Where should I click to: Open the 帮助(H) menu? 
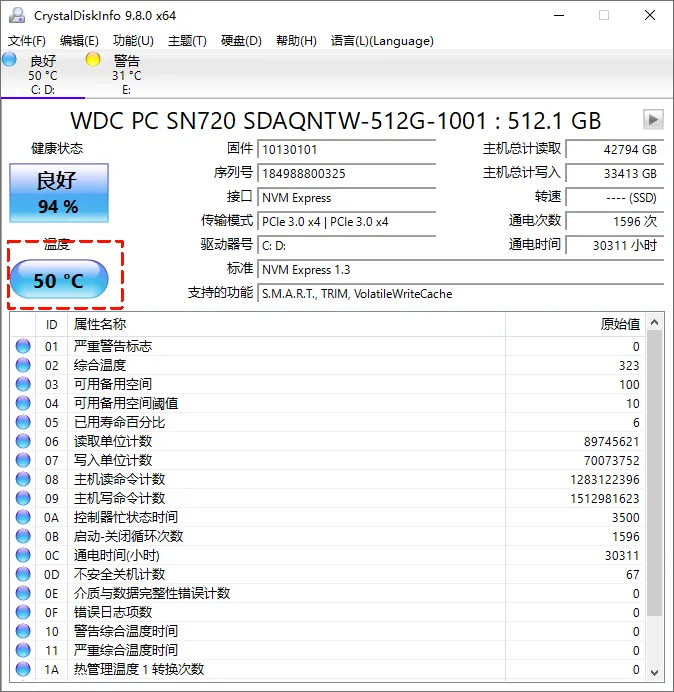click(296, 41)
